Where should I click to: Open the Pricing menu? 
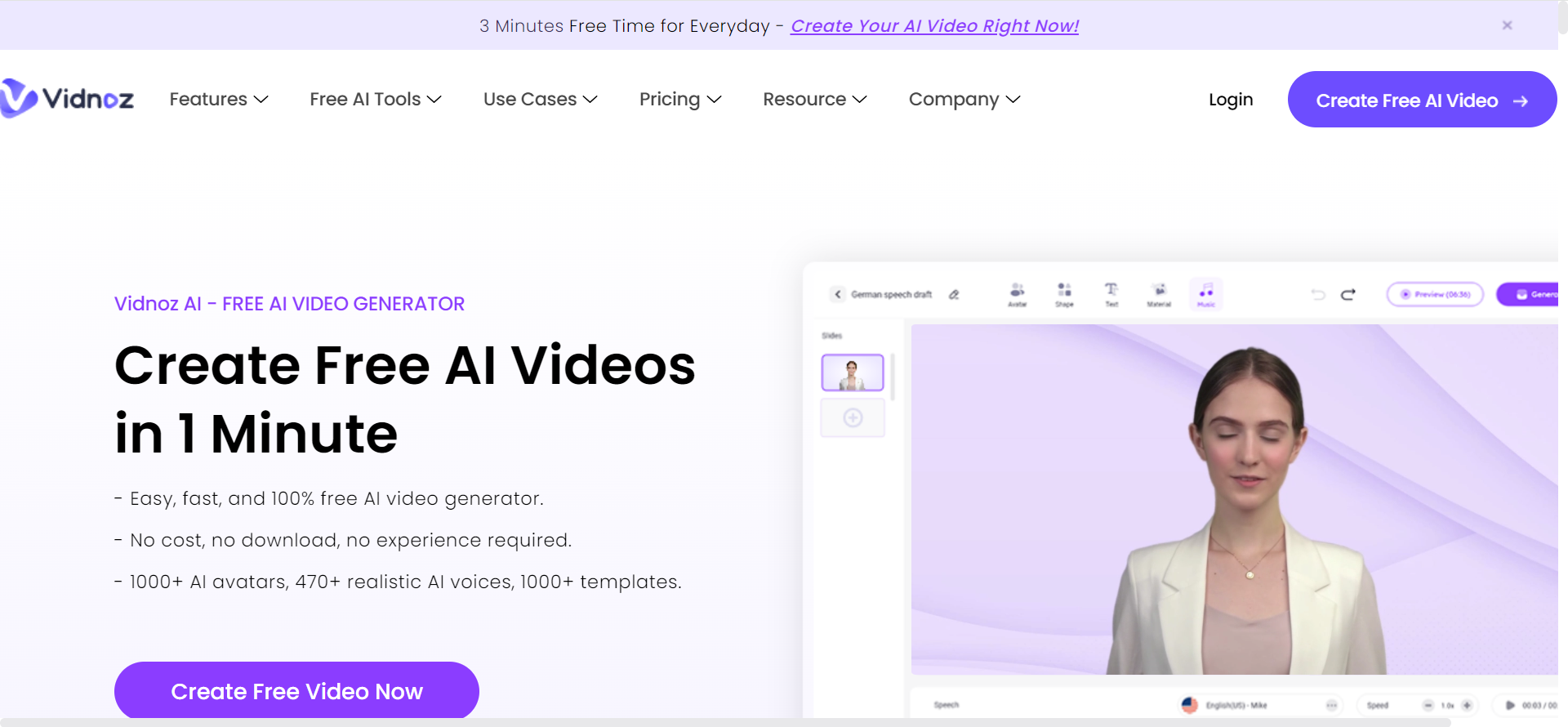679,99
